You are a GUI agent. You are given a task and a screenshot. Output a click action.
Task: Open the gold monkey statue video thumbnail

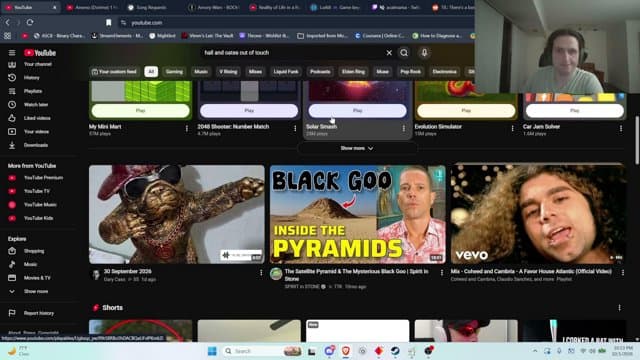click(177, 214)
